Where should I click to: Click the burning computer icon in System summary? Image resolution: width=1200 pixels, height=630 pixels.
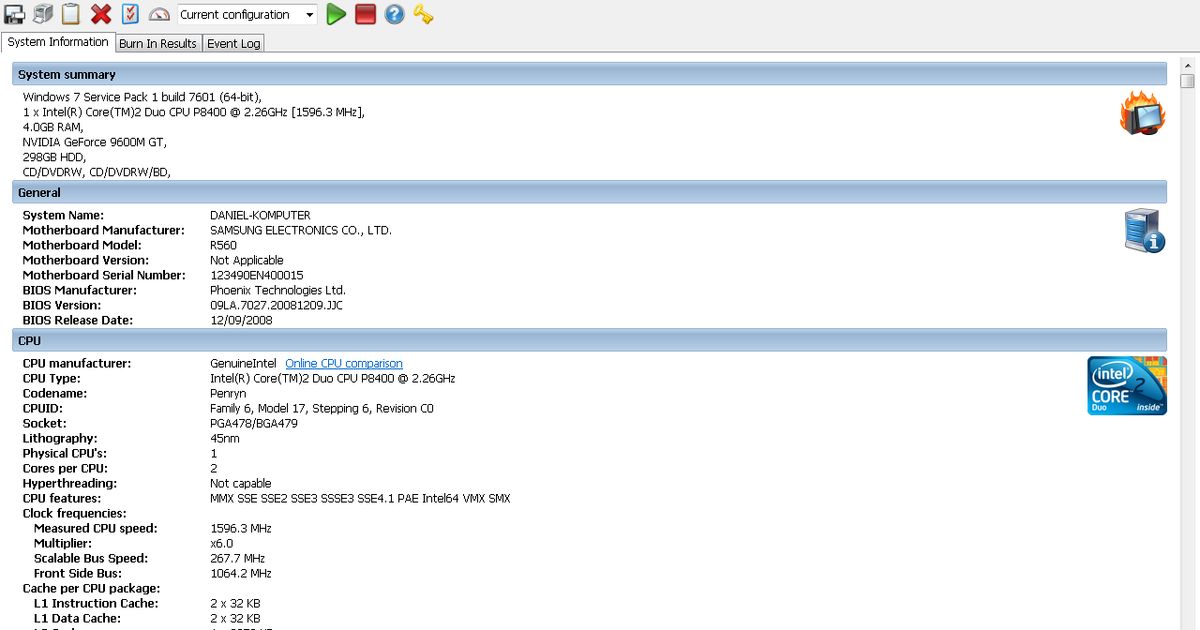[1141, 114]
